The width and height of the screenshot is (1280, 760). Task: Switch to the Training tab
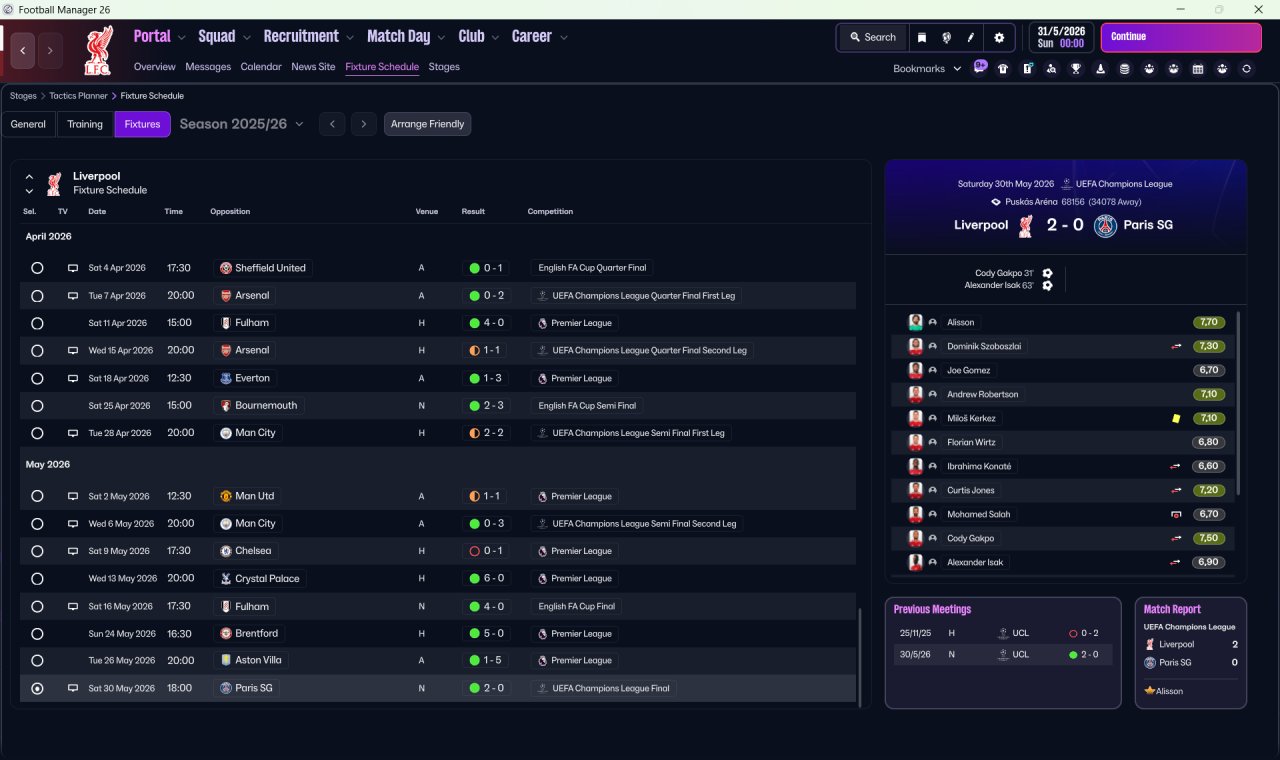pyautogui.click(x=85, y=124)
